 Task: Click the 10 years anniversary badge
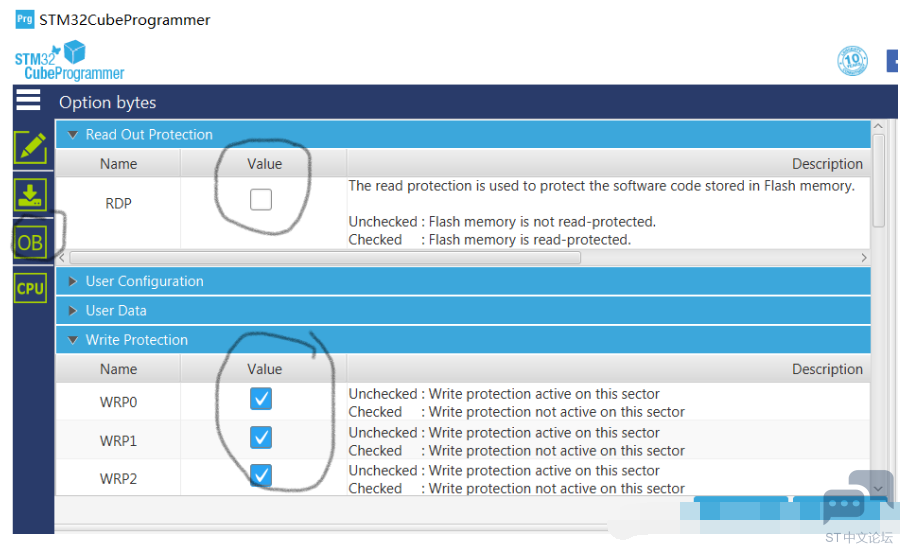coord(852,60)
